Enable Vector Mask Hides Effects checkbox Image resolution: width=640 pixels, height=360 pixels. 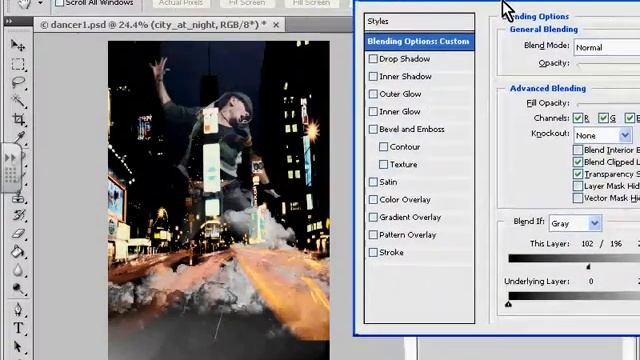coord(578,198)
